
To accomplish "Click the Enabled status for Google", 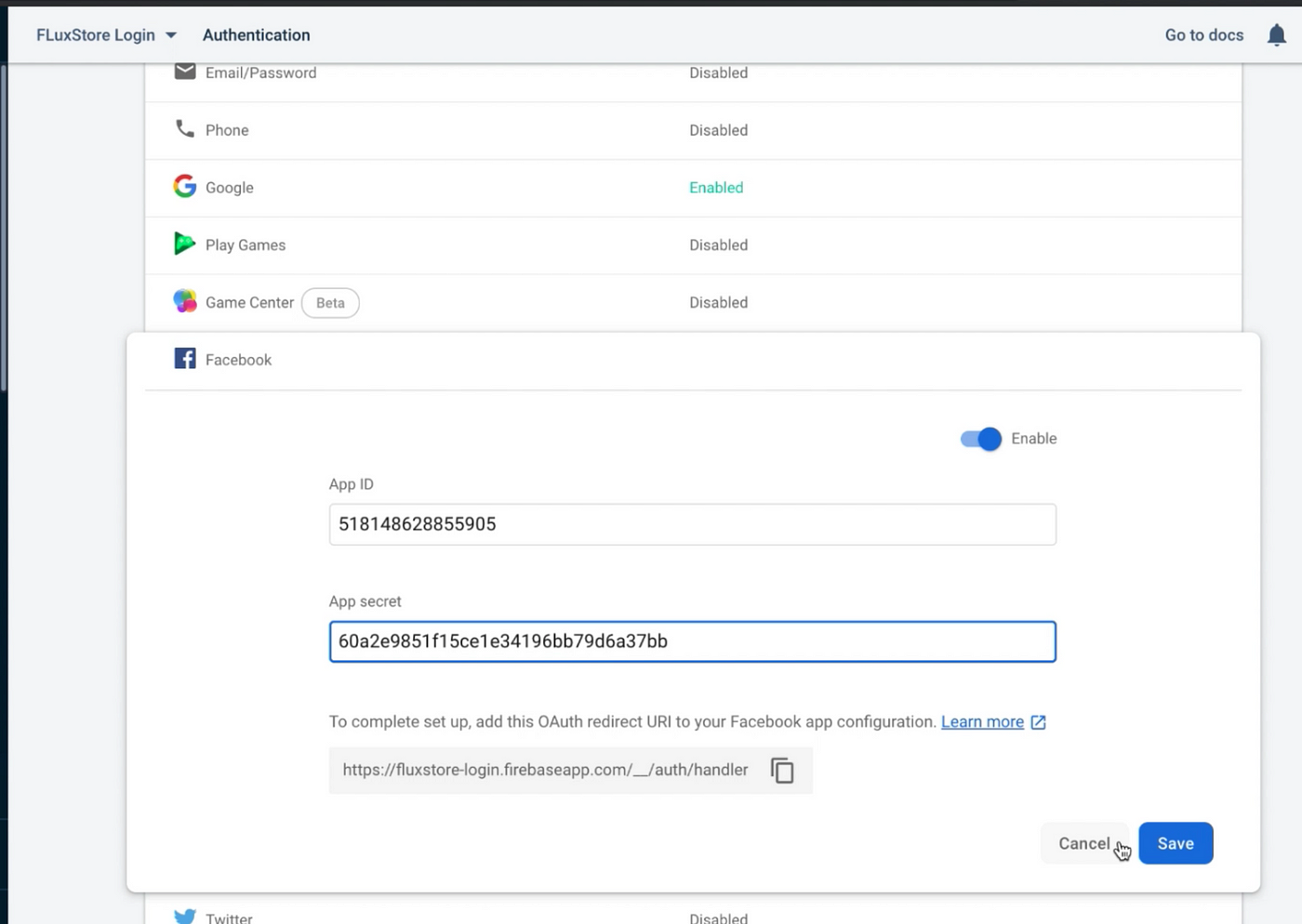I will (x=716, y=188).
